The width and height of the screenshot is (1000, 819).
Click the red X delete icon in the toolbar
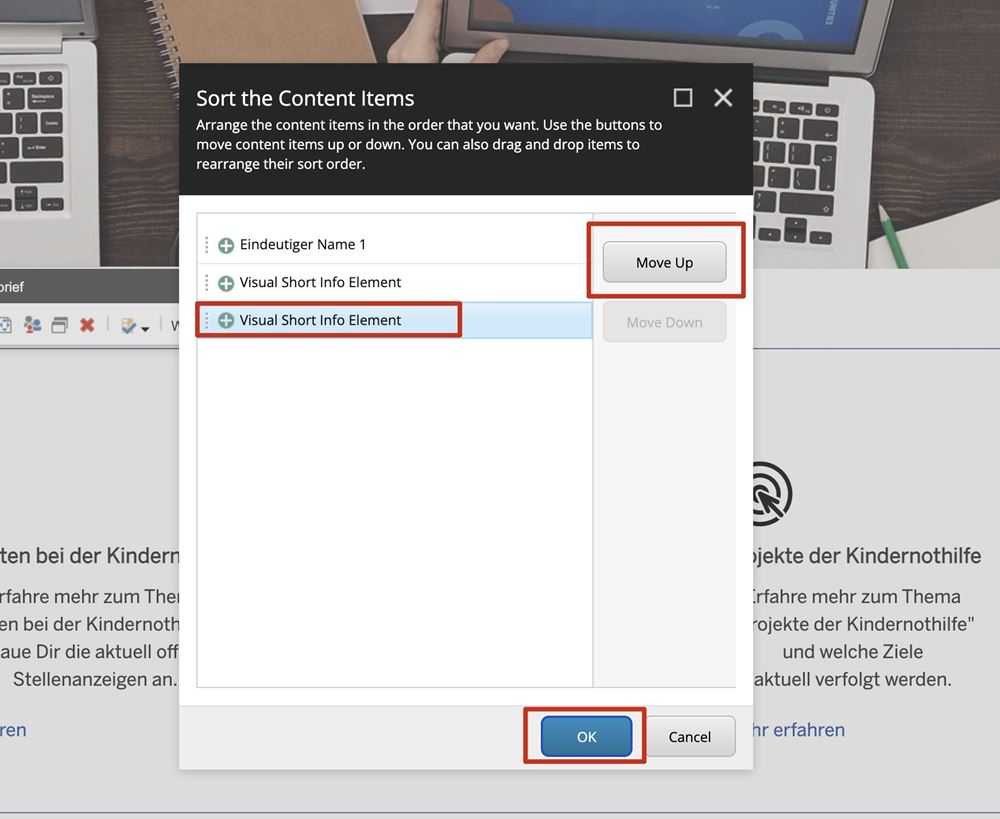(x=87, y=325)
